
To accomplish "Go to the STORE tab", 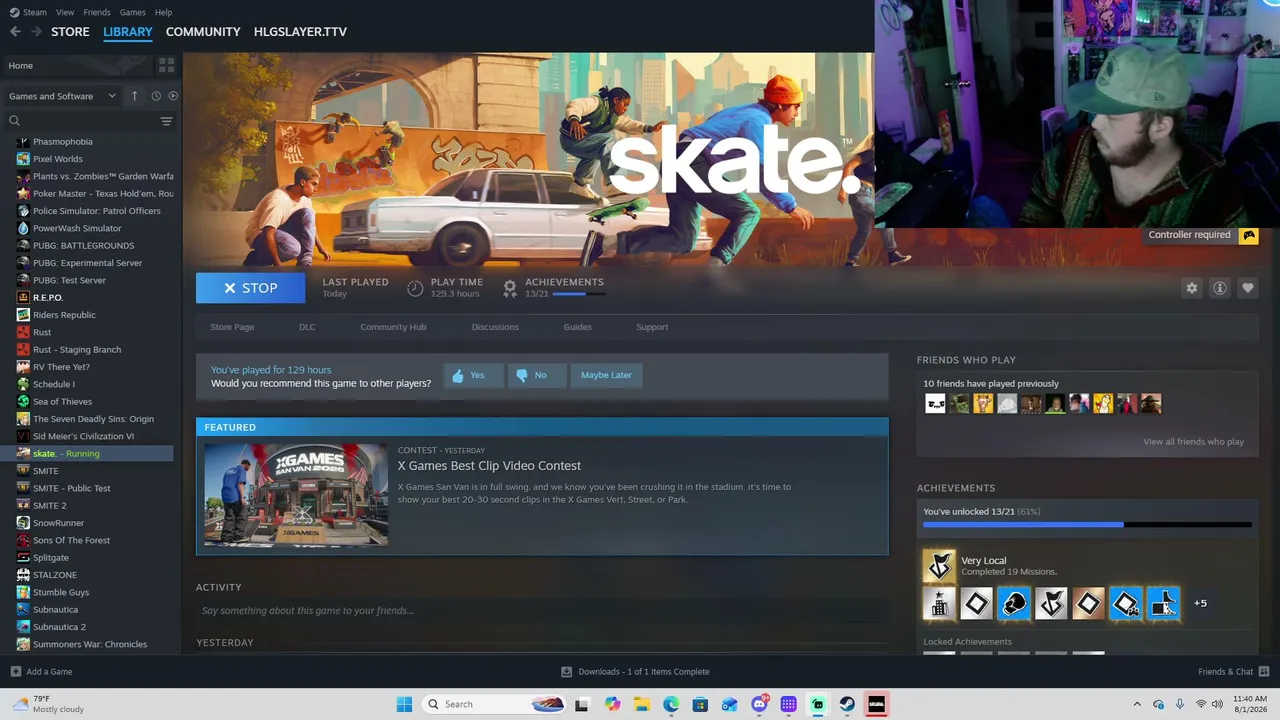I will coord(70,32).
